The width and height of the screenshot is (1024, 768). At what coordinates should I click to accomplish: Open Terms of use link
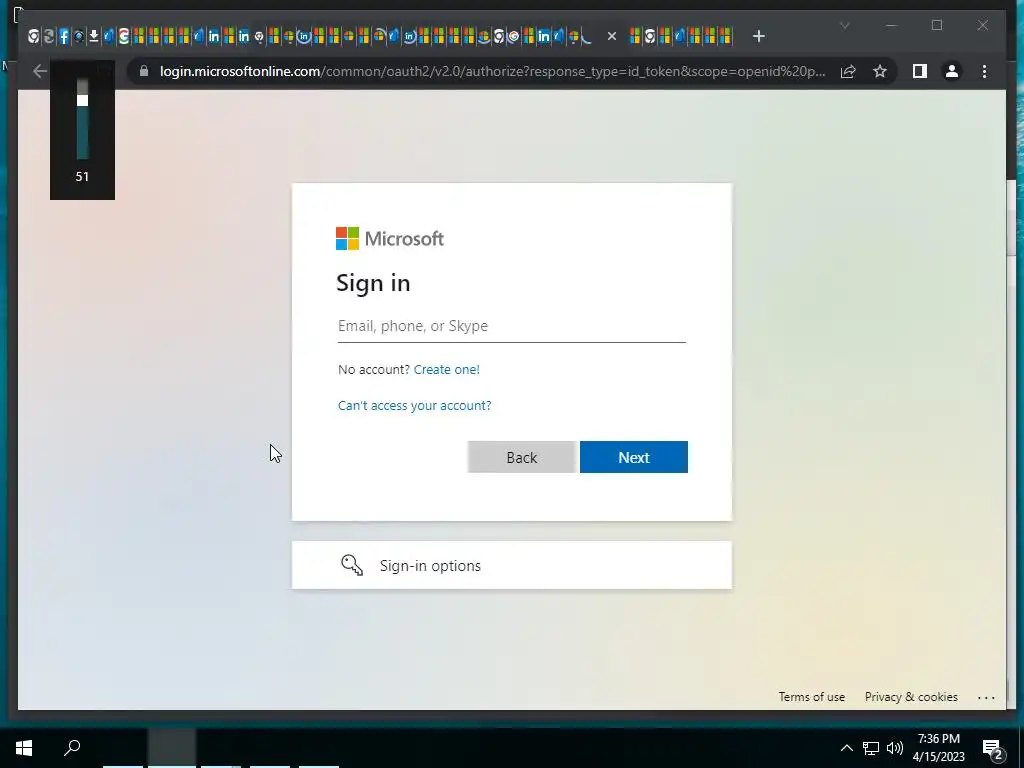coord(811,697)
